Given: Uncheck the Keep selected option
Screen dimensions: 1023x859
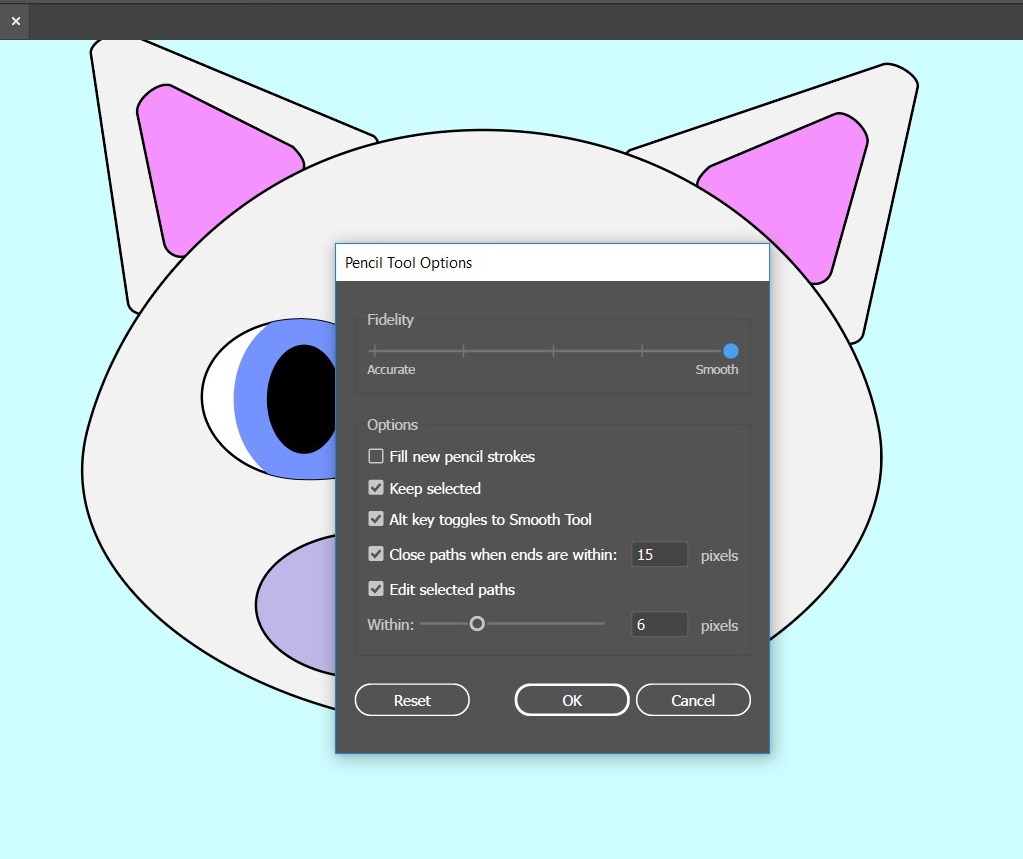Looking at the screenshot, I should pyautogui.click(x=376, y=489).
